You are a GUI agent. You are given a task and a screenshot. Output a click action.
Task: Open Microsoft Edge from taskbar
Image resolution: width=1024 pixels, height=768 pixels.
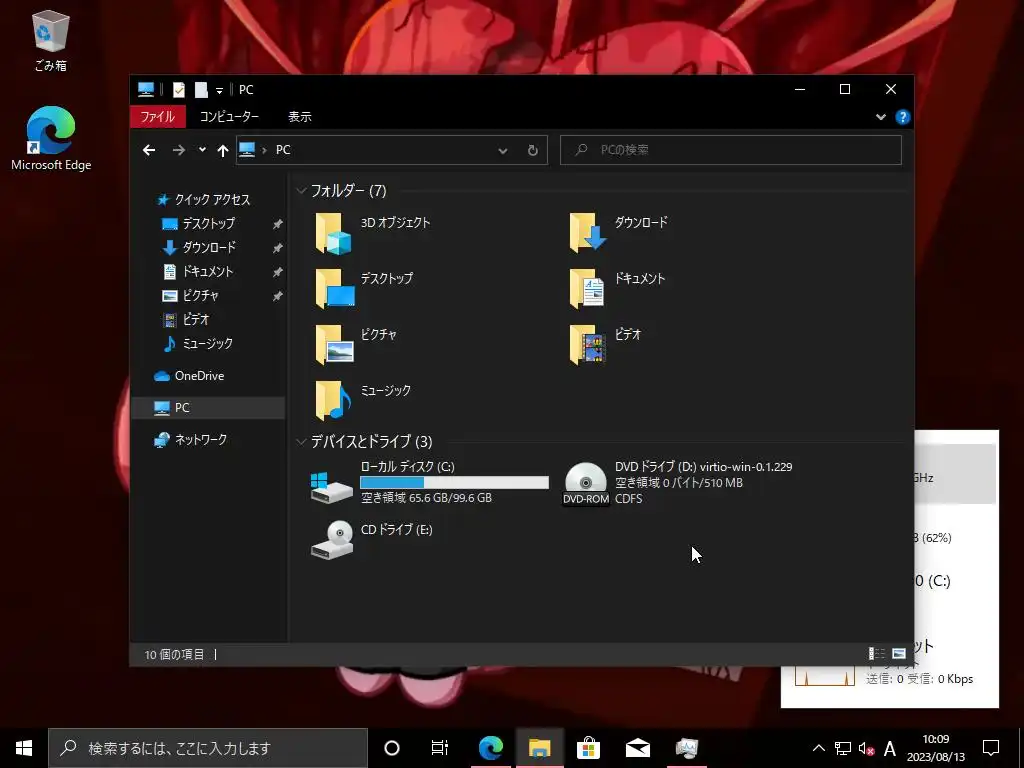click(x=490, y=748)
